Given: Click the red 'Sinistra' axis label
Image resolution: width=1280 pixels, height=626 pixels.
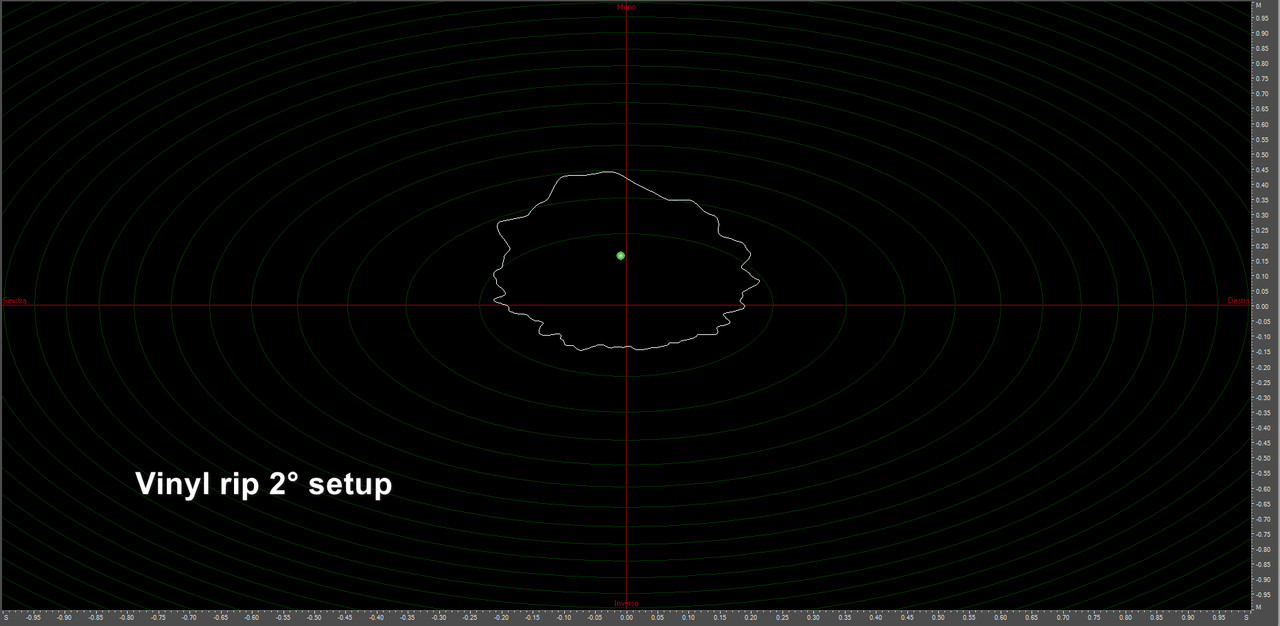Looking at the screenshot, I should click(15, 301).
